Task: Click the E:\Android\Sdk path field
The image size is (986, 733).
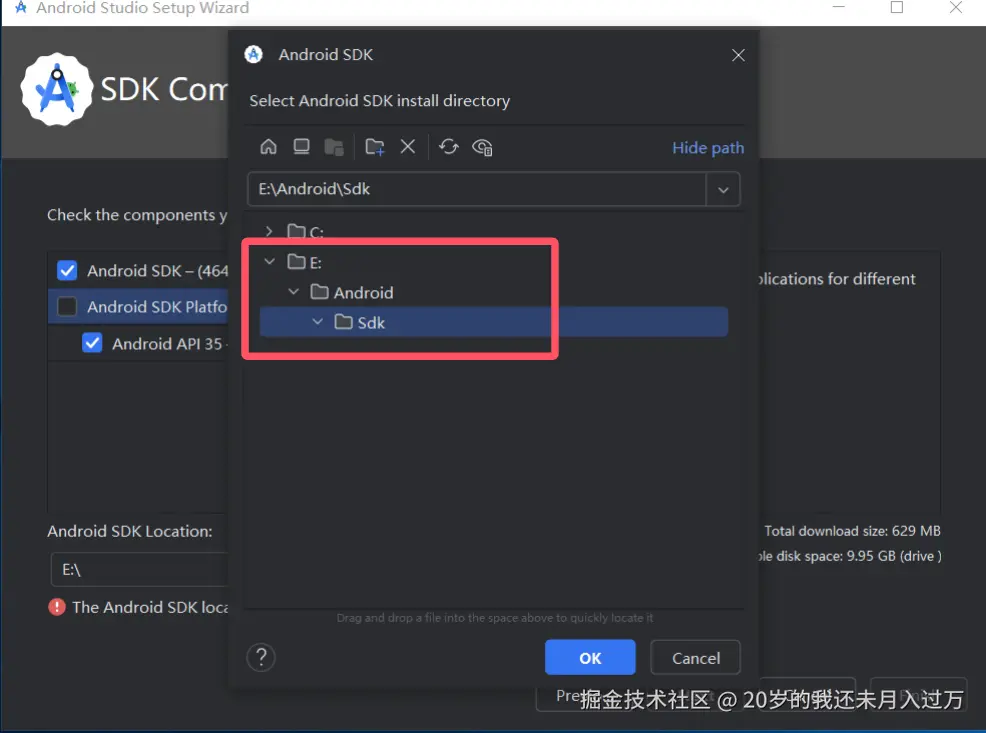Action: tap(477, 189)
